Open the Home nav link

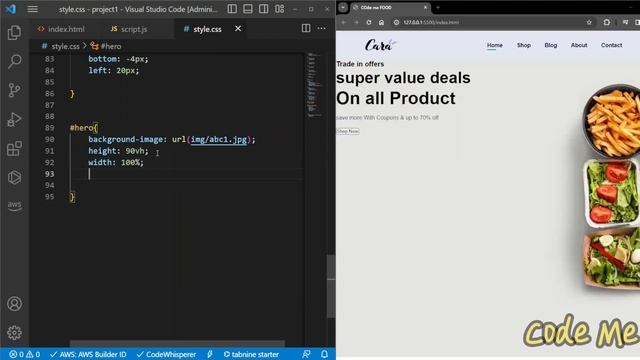click(x=495, y=45)
